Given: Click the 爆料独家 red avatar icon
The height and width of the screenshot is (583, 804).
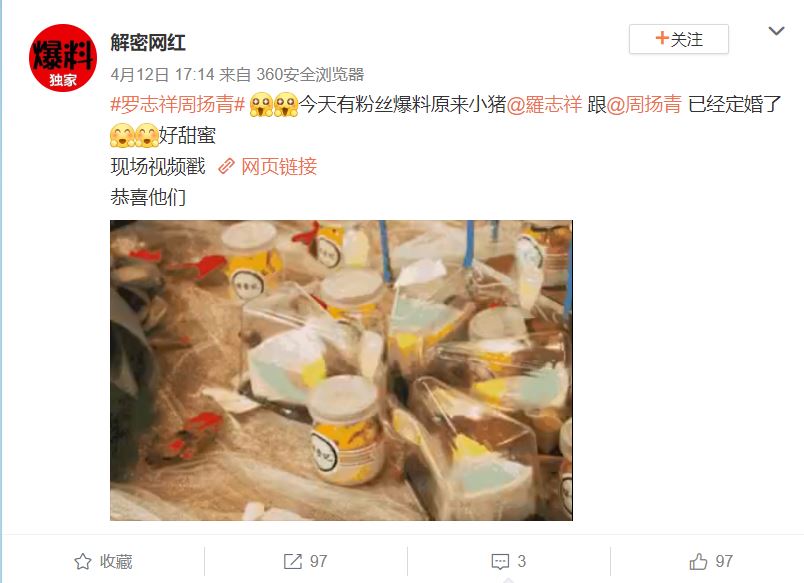Looking at the screenshot, I should [x=63, y=57].
